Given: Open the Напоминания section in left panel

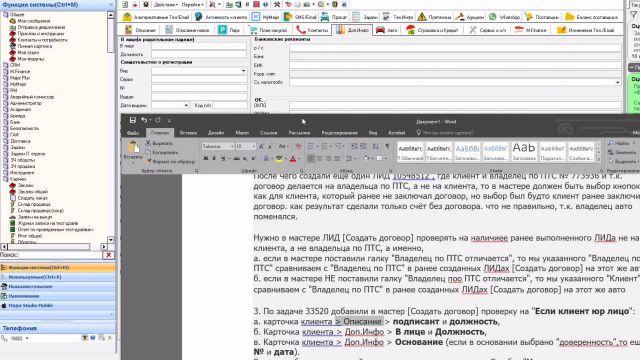Looking at the screenshot, I should point(57,296).
